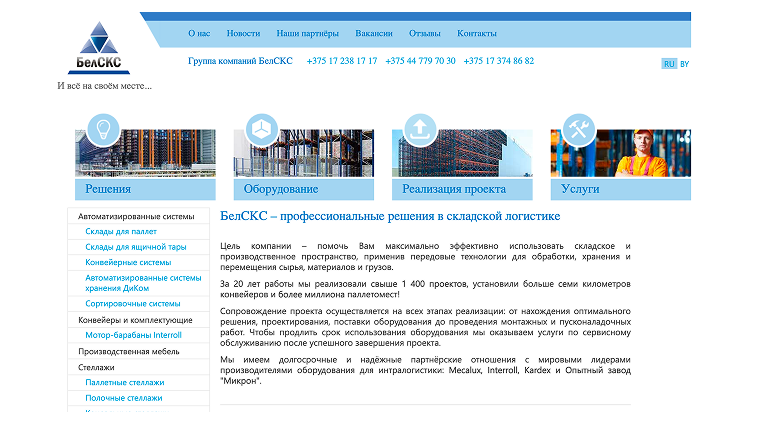Open the Отзывы menu item
The height and width of the screenshot is (424, 757).
click(425, 33)
